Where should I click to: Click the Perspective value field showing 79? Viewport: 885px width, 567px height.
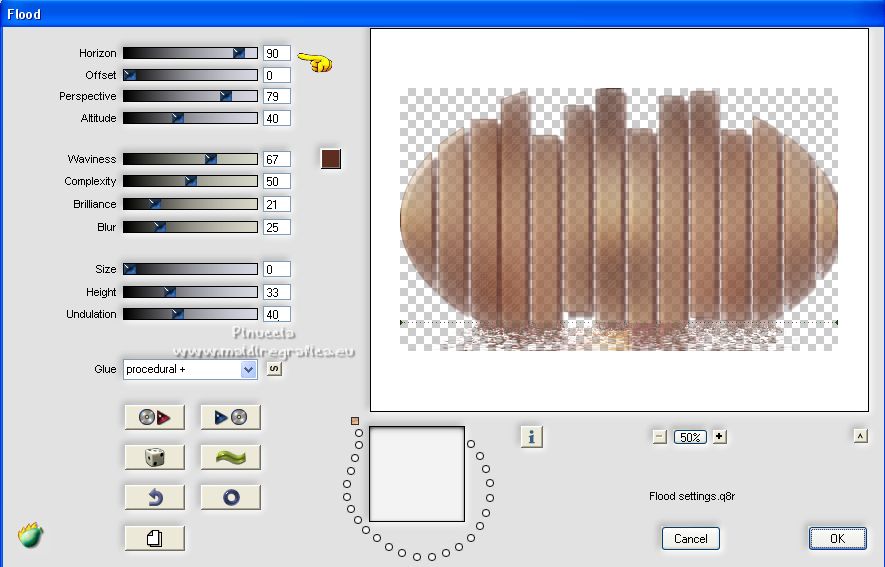pos(277,96)
